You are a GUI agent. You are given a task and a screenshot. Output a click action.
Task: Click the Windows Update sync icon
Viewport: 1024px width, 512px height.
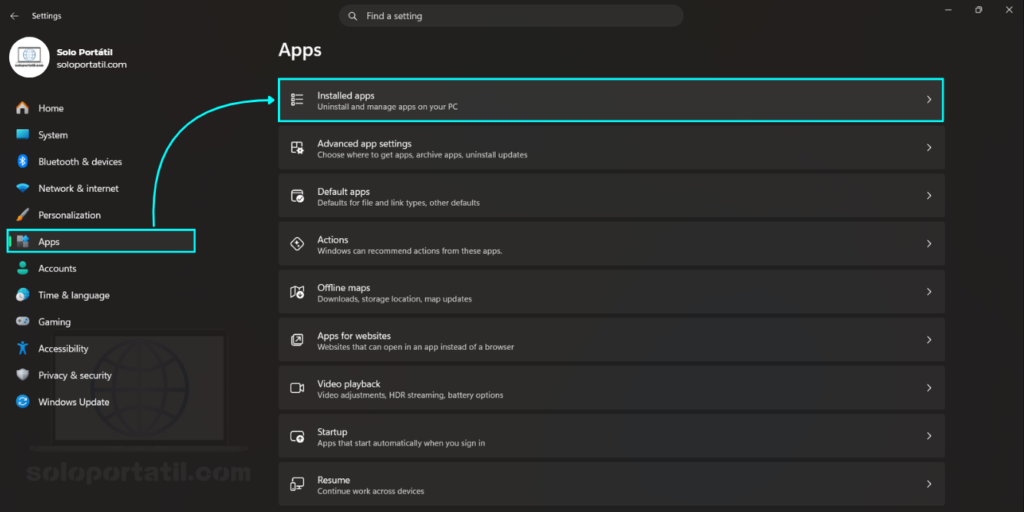(23, 402)
